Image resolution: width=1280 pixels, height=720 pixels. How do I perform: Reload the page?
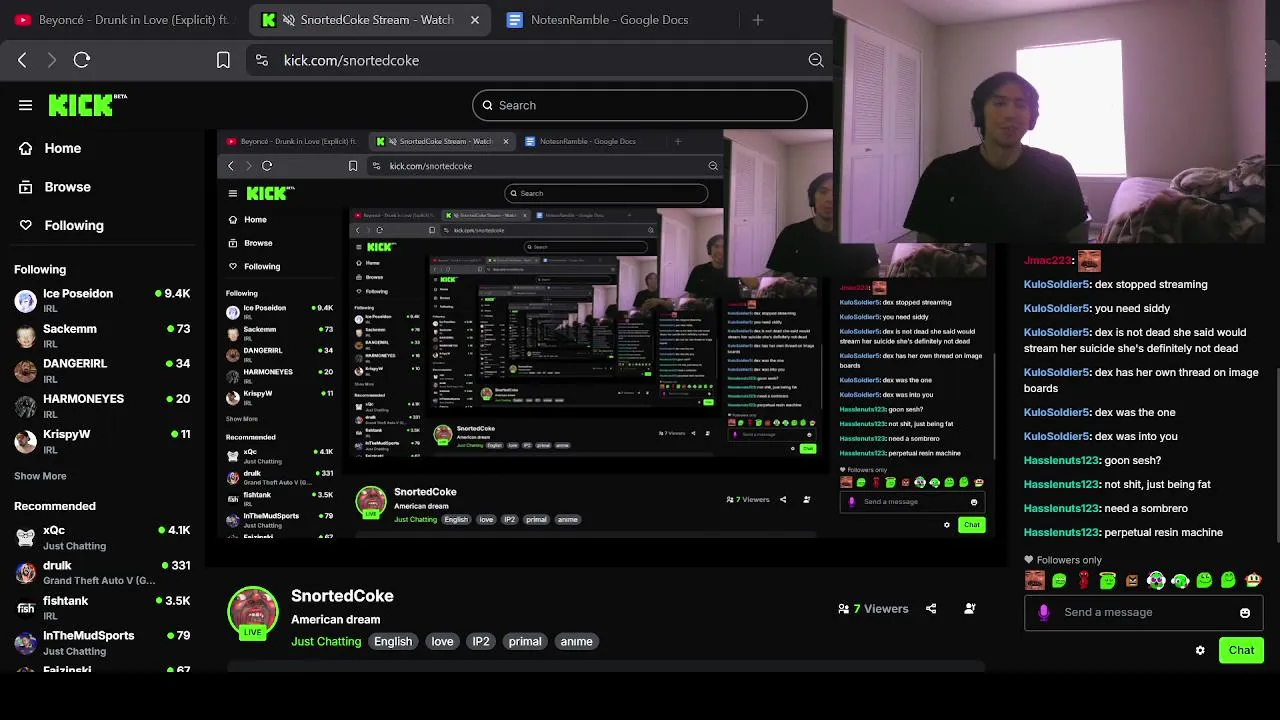(82, 60)
